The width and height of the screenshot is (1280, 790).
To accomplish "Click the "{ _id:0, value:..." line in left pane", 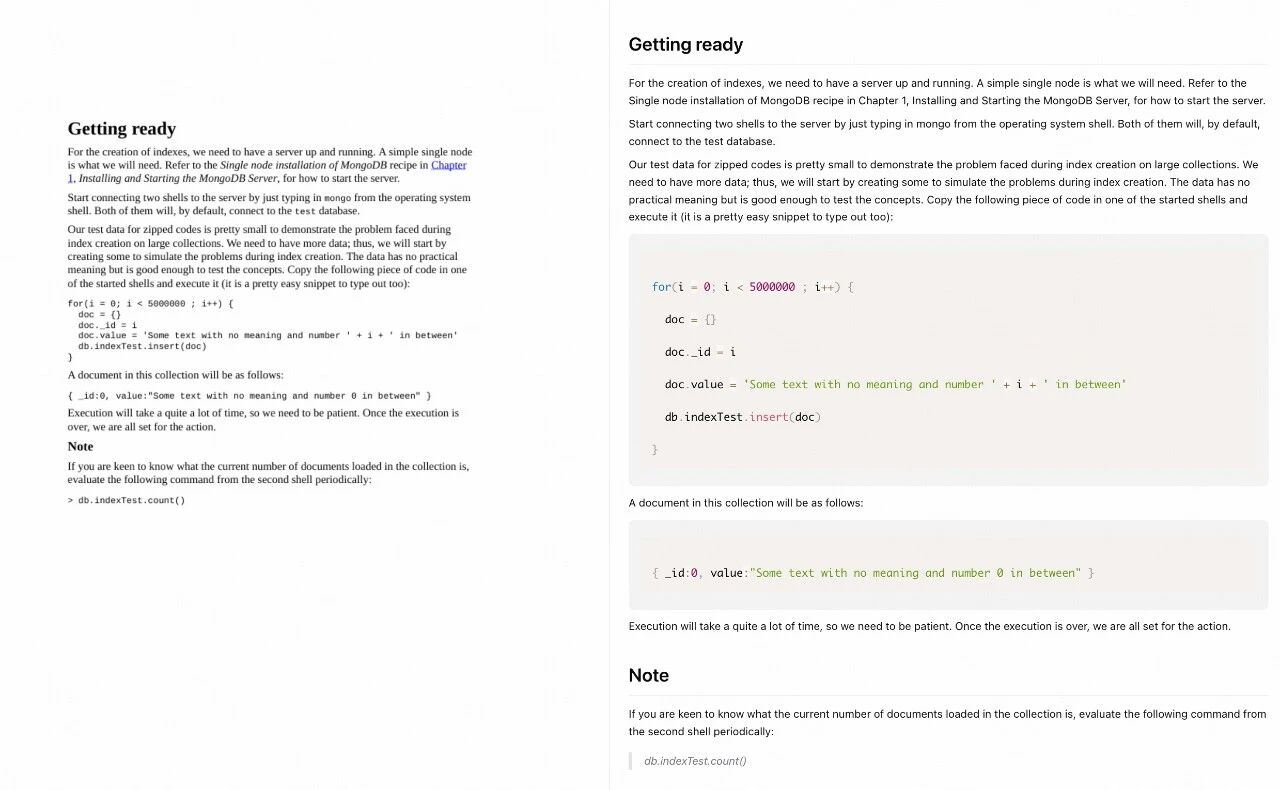I will [x=249, y=396].
